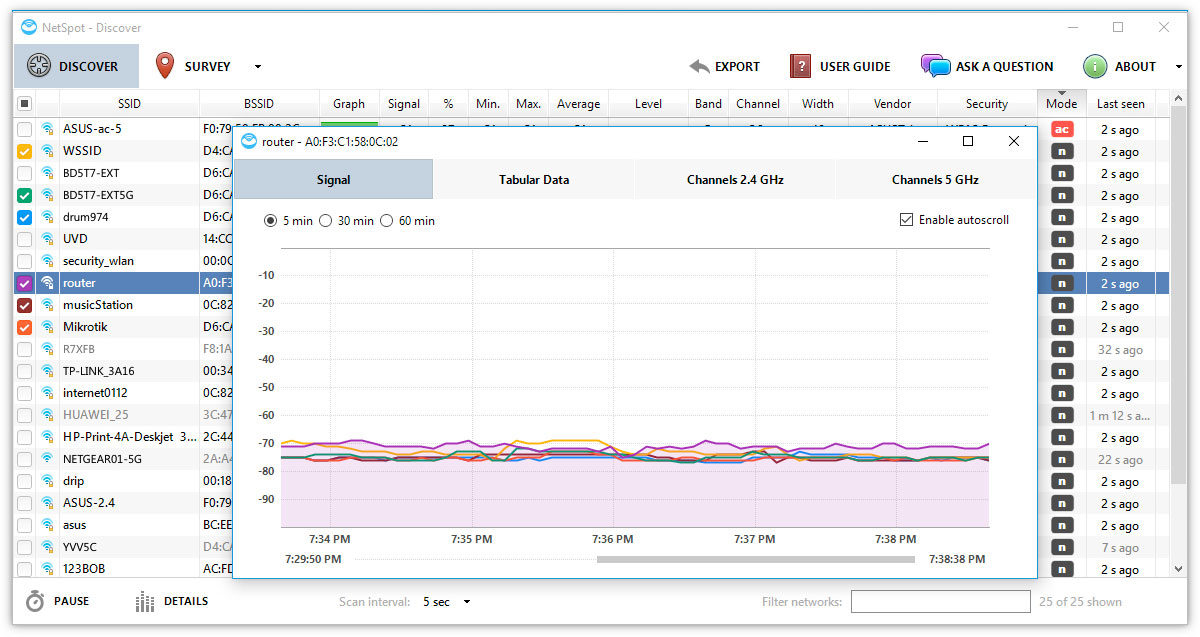Uncheck the orange WSSID checkbox
The width and height of the screenshot is (1200, 637).
24,151
